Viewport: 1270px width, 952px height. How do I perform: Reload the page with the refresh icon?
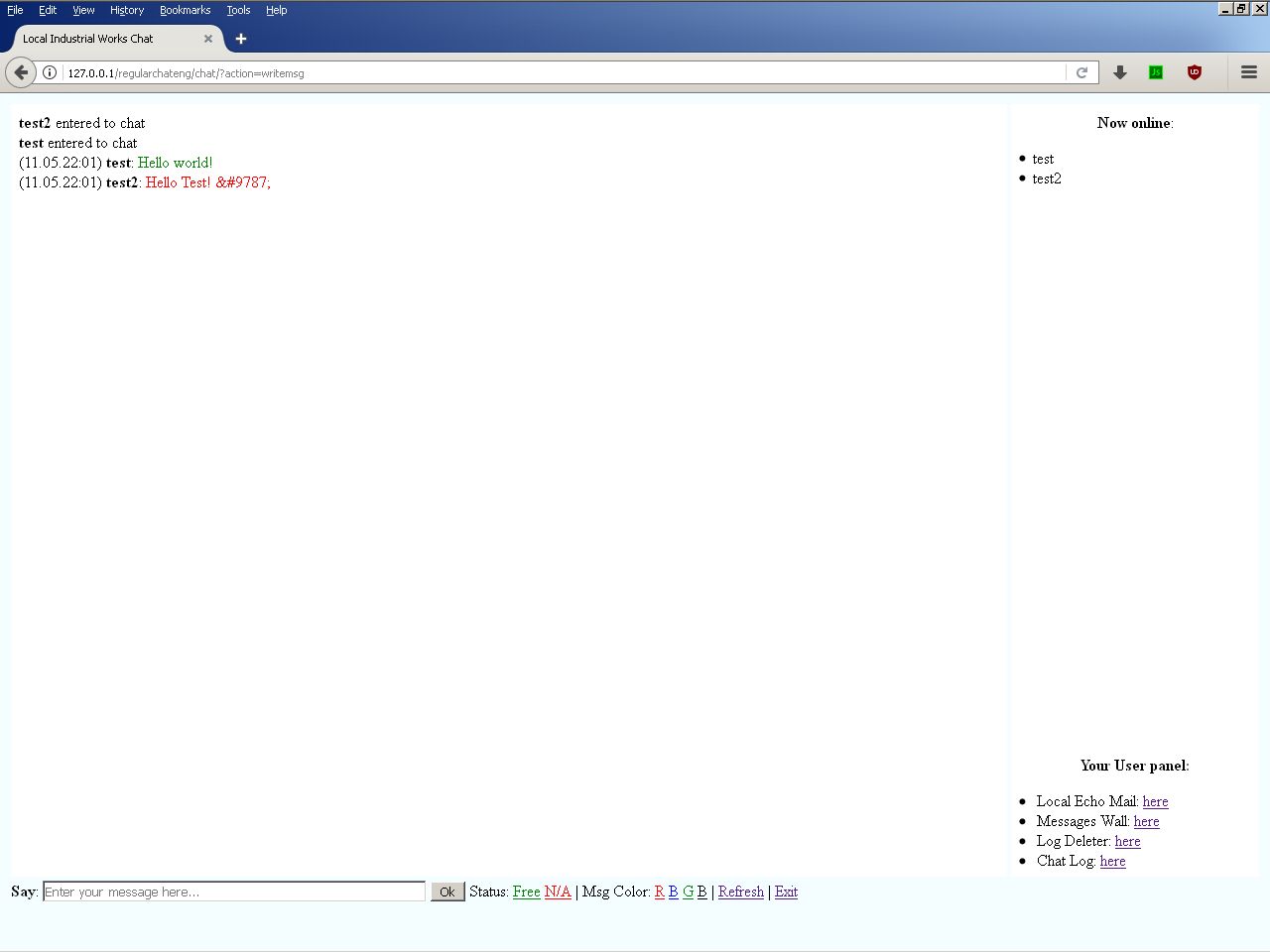[x=1081, y=72]
